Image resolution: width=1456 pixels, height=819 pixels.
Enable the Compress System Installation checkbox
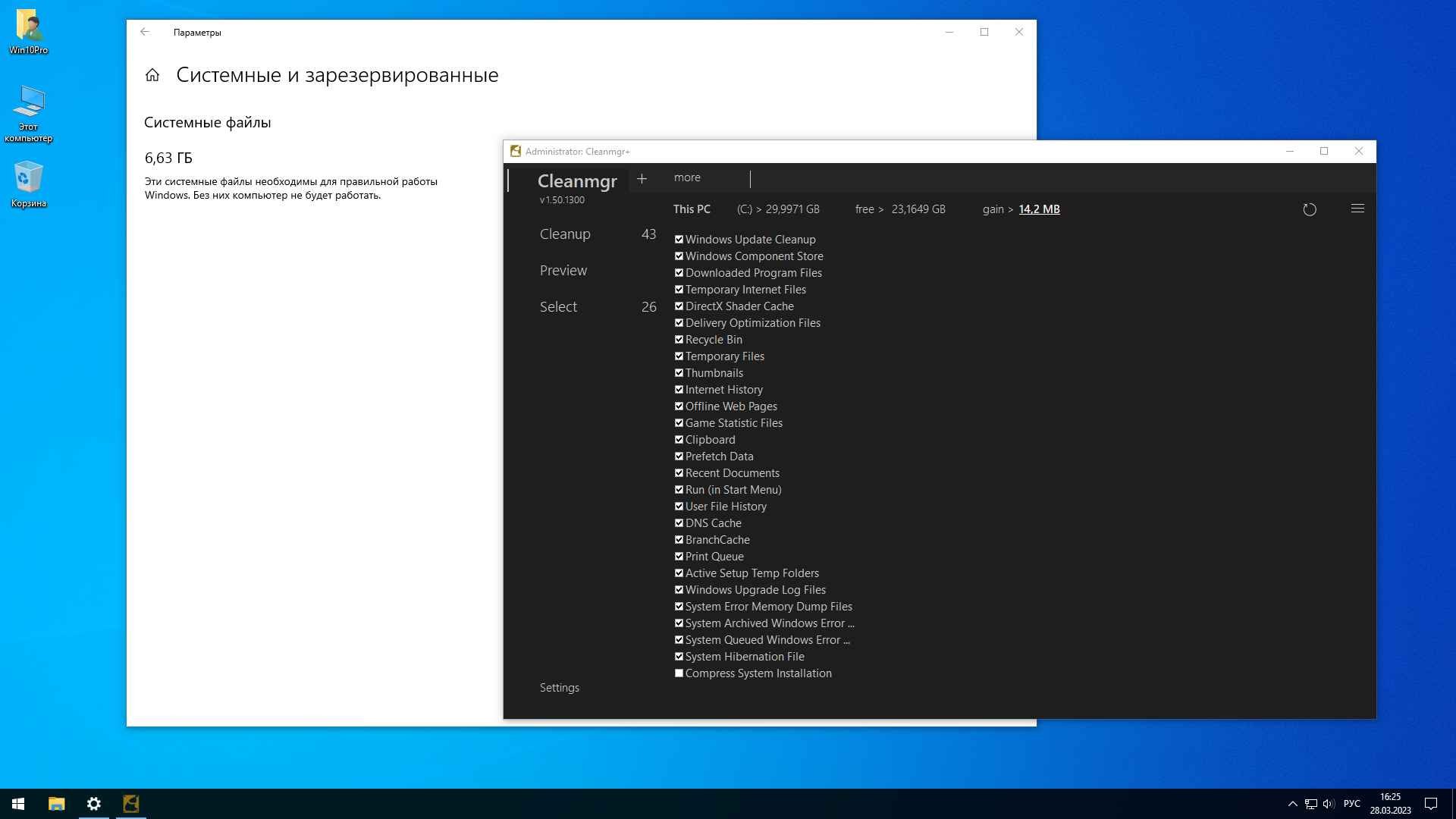click(x=678, y=673)
